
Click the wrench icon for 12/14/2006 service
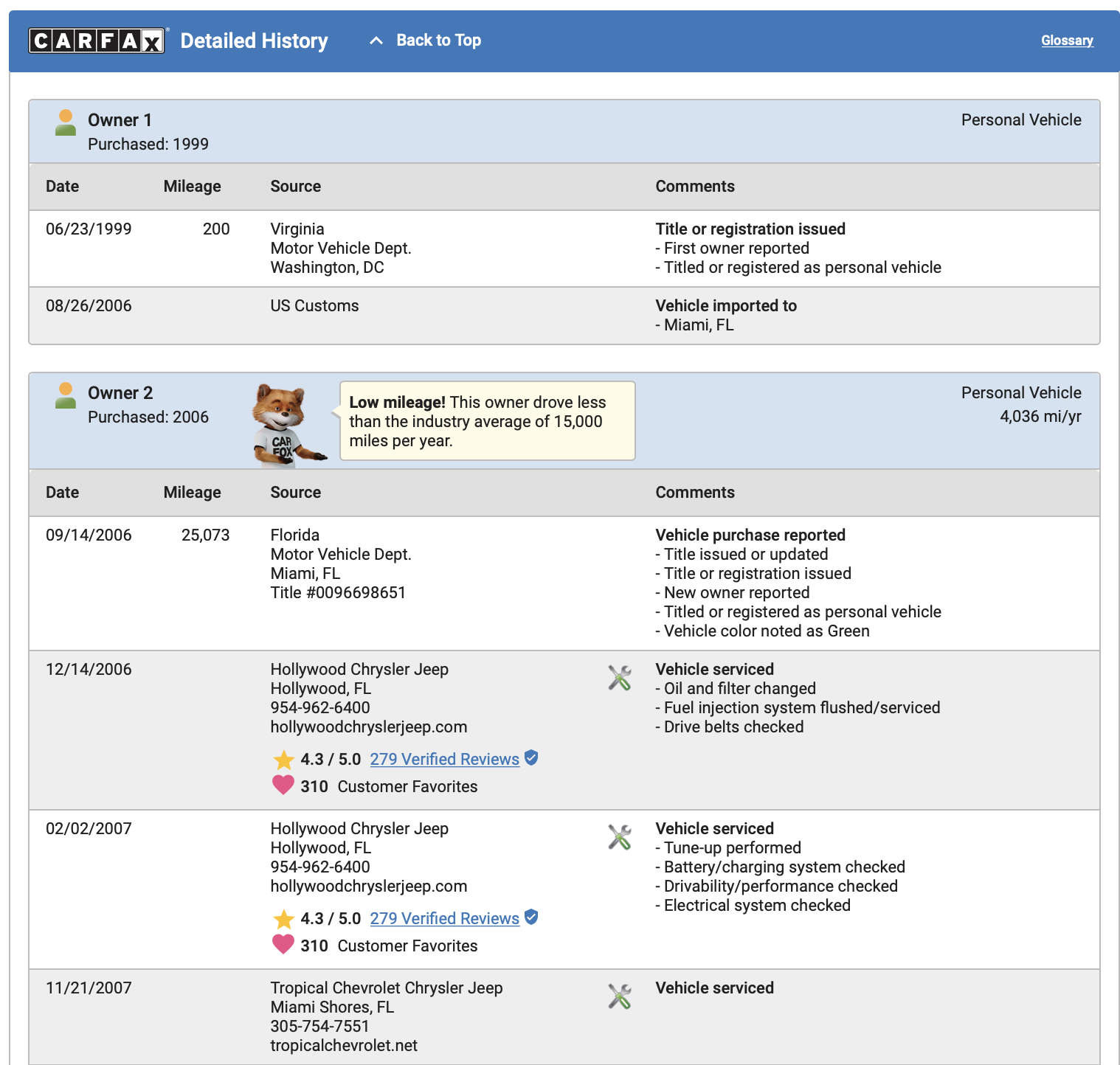[x=620, y=678]
